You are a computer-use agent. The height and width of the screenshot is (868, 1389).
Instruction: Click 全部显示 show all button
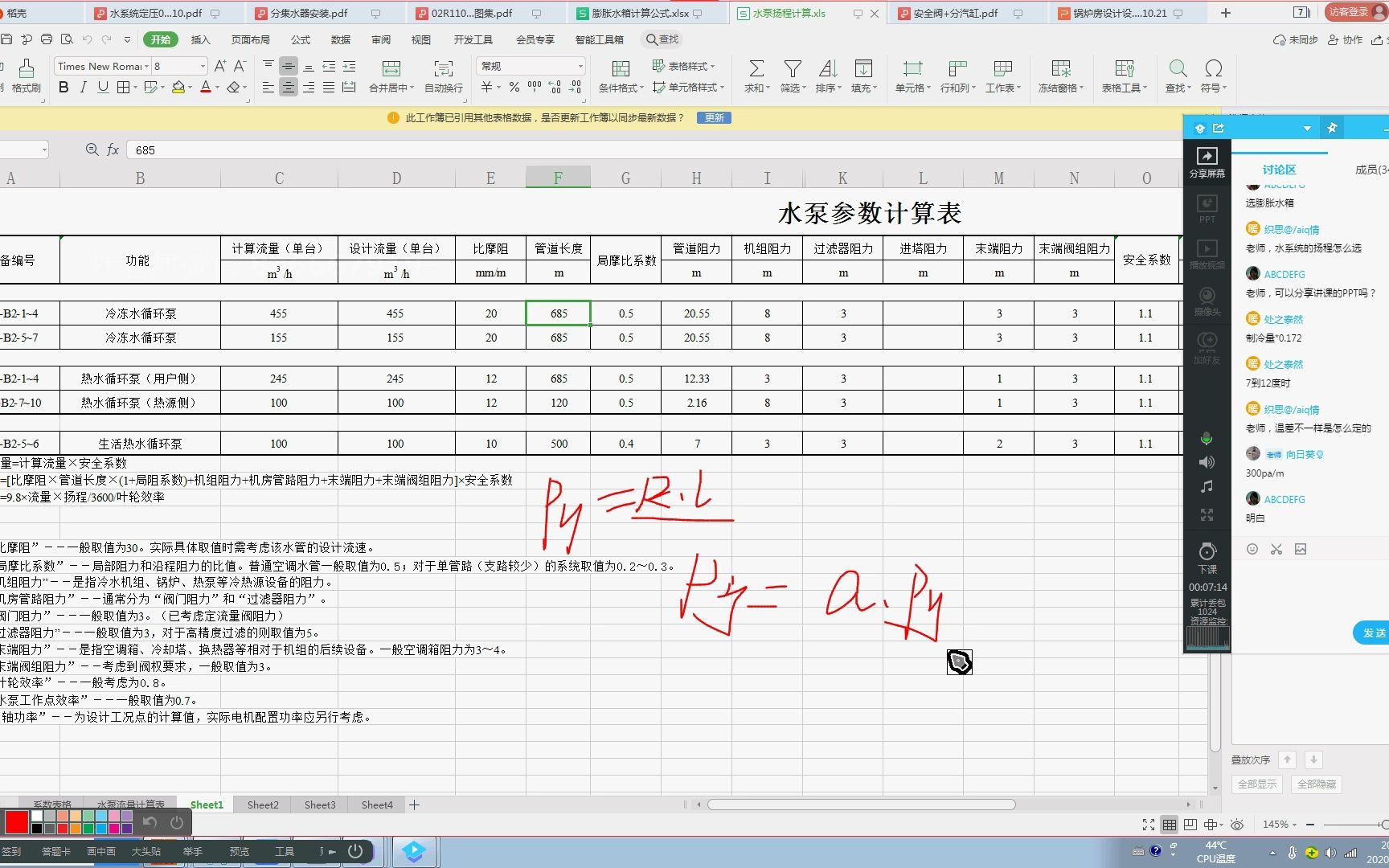click(x=1256, y=784)
